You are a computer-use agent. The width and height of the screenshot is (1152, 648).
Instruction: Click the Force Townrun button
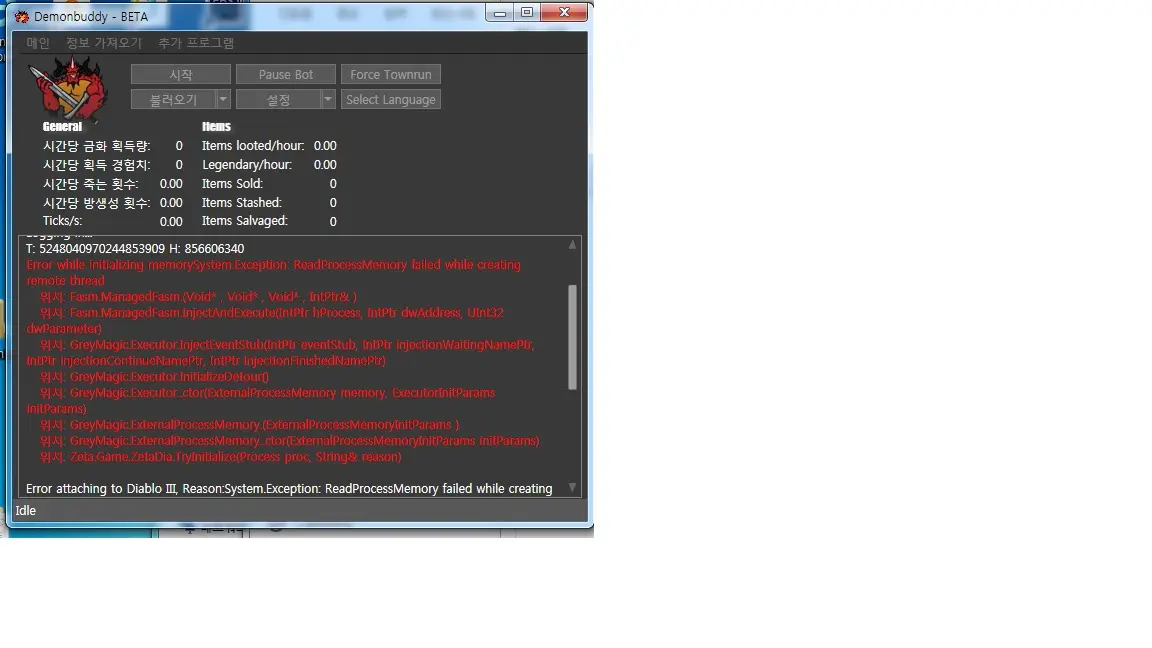click(x=391, y=74)
